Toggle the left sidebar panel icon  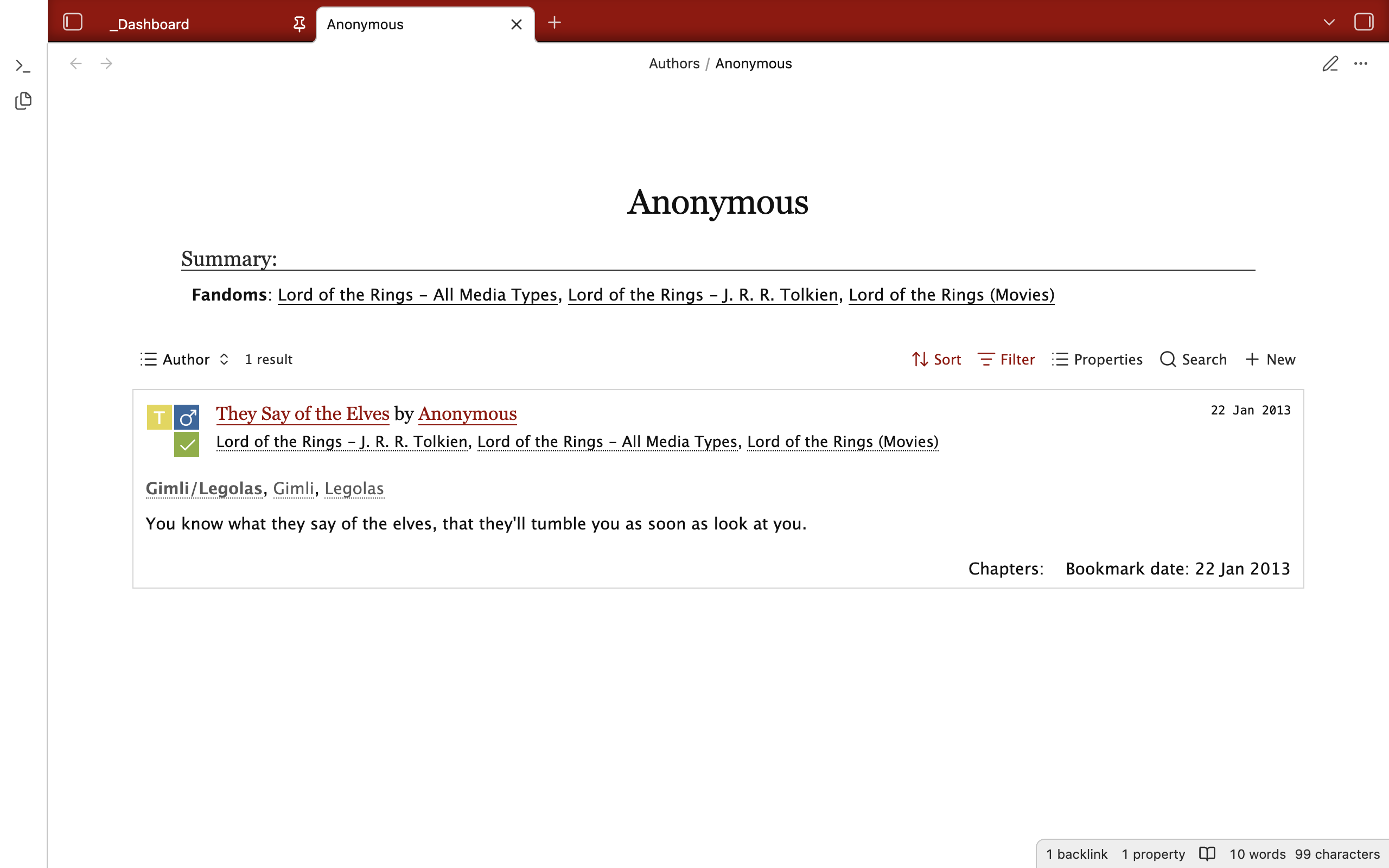click(73, 22)
